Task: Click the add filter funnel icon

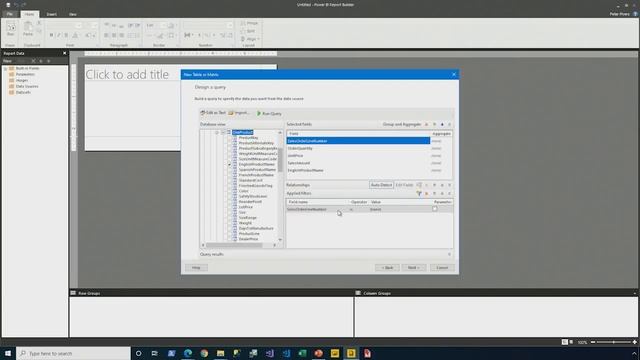Action: [419, 193]
